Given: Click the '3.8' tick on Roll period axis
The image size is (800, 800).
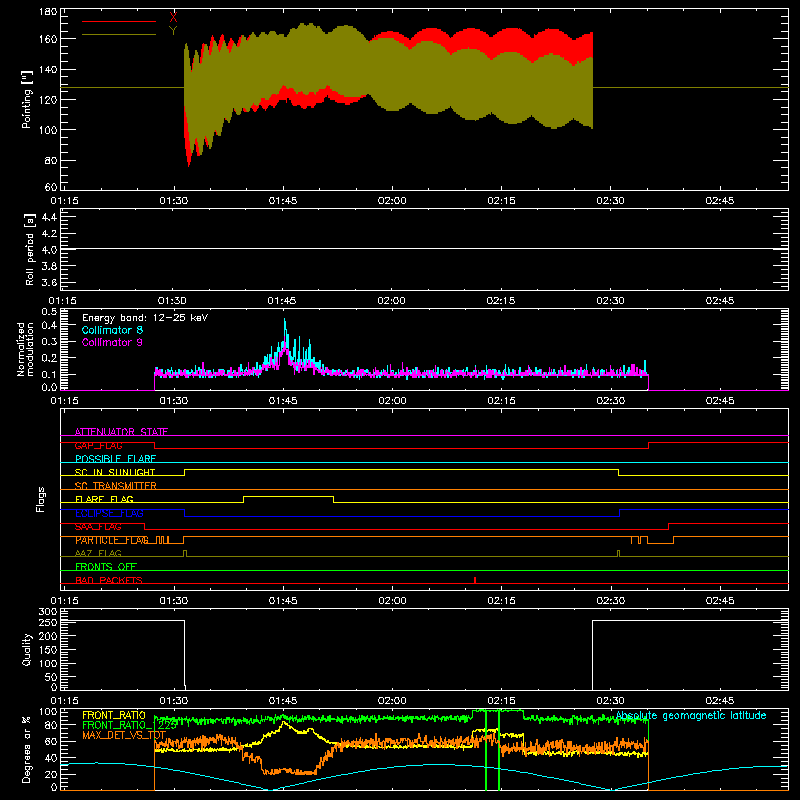Looking at the screenshot, I should pos(49,266).
